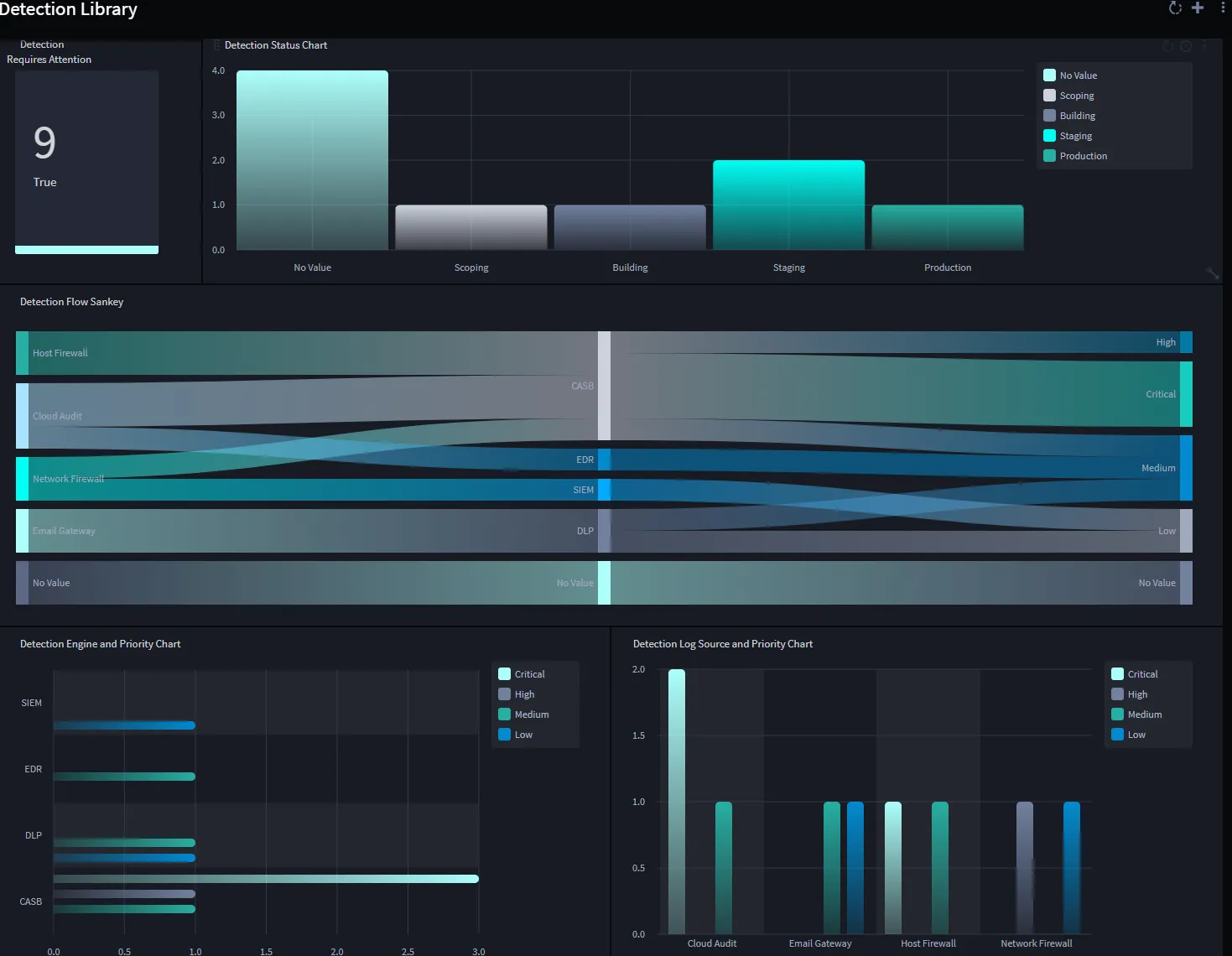Click the DLP engine node in Sankey
Image resolution: width=1232 pixels, height=956 pixels.
604,531
